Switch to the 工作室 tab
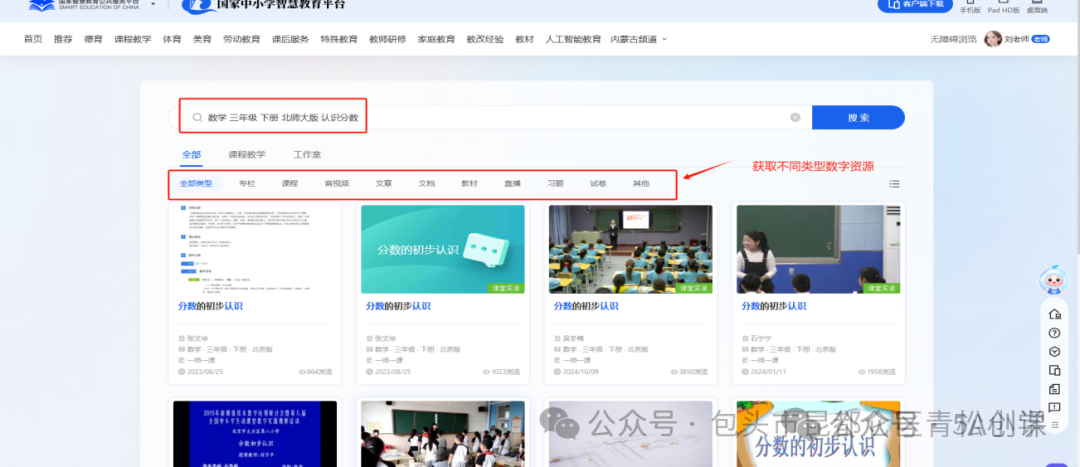The image size is (1080, 467). (307, 155)
